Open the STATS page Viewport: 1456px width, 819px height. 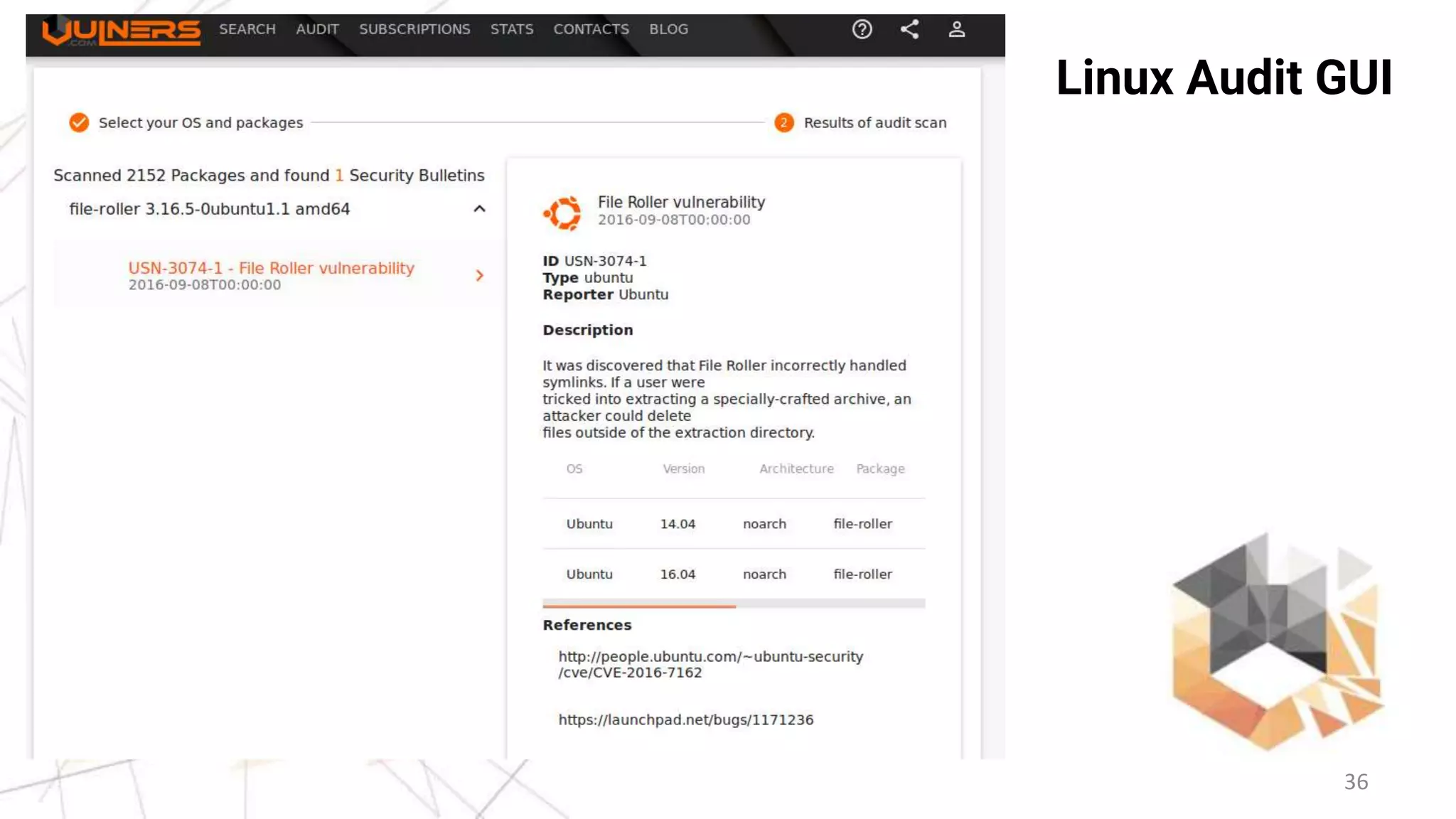[511, 30]
